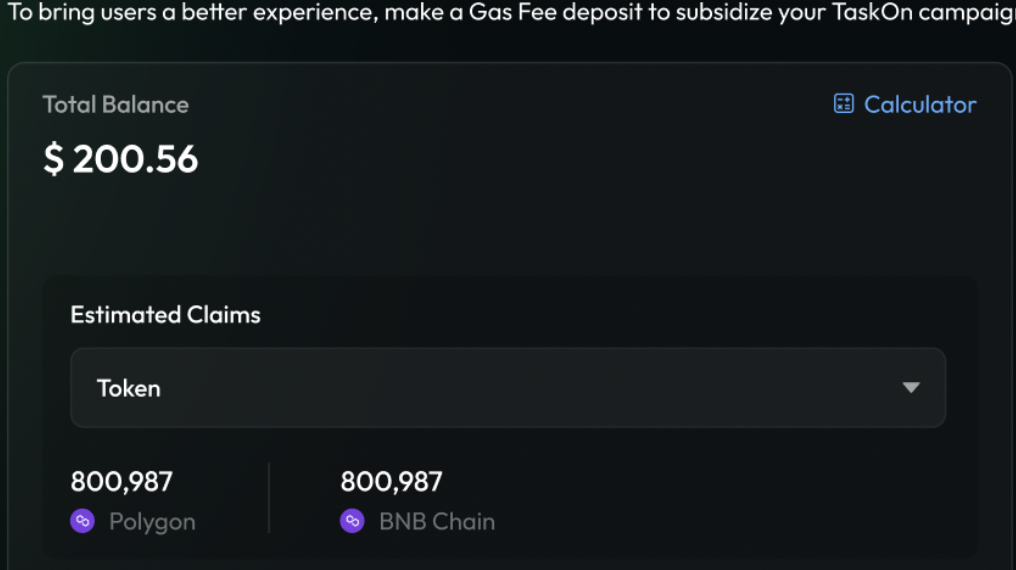Click the divider between Polygon and BNB
This screenshot has width=1016, height=570.
click(x=269, y=497)
